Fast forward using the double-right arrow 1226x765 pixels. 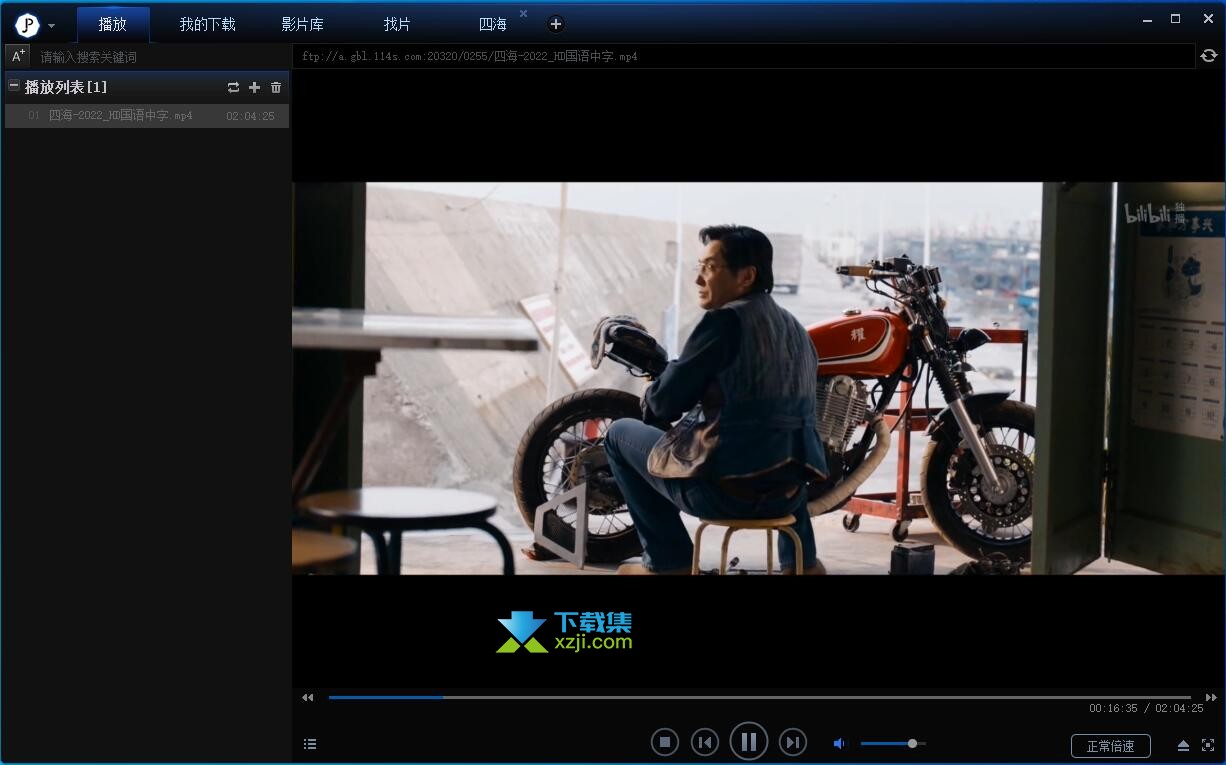click(x=1211, y=698)
